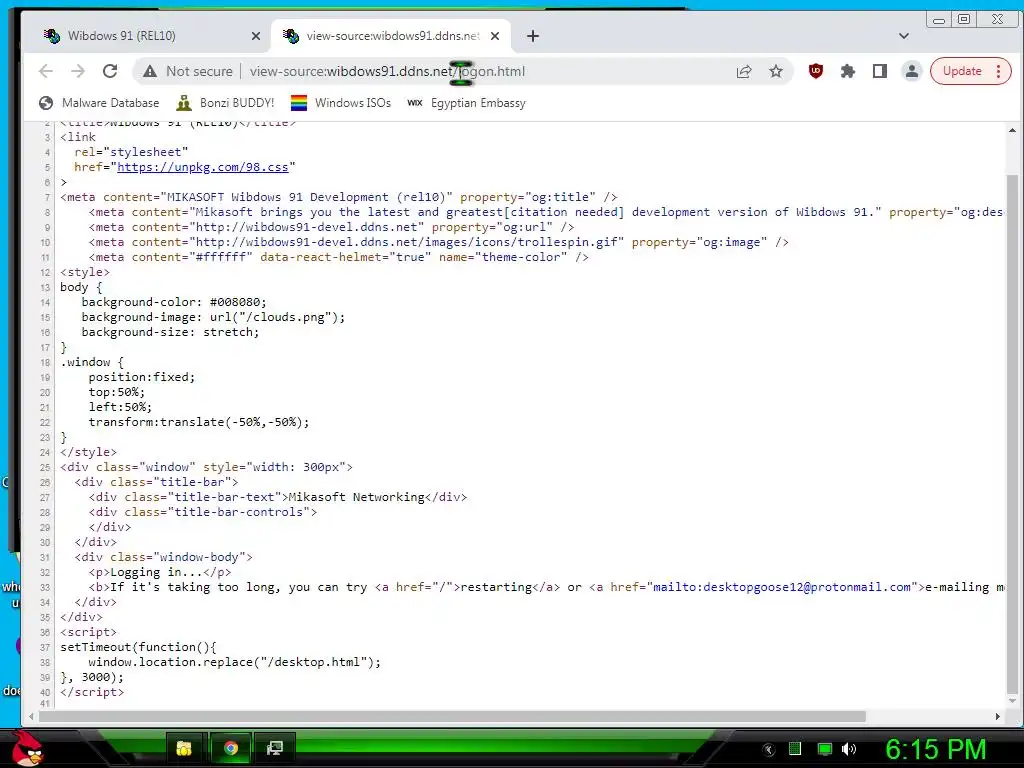Click the computer monitor taskbar icon

(x=275, y=748)
